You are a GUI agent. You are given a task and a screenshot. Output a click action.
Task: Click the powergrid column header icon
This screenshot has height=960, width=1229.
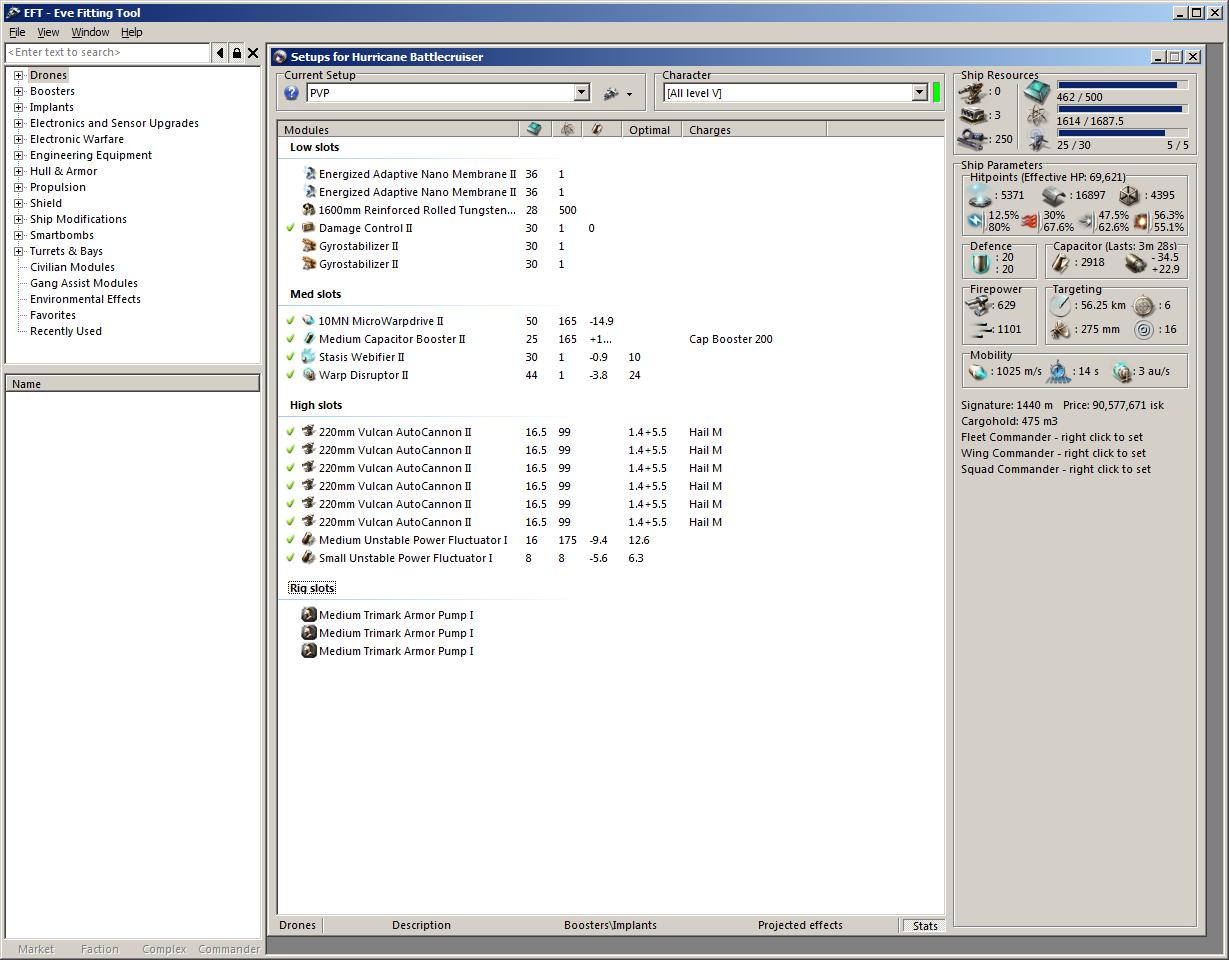[x=567, y=130]
